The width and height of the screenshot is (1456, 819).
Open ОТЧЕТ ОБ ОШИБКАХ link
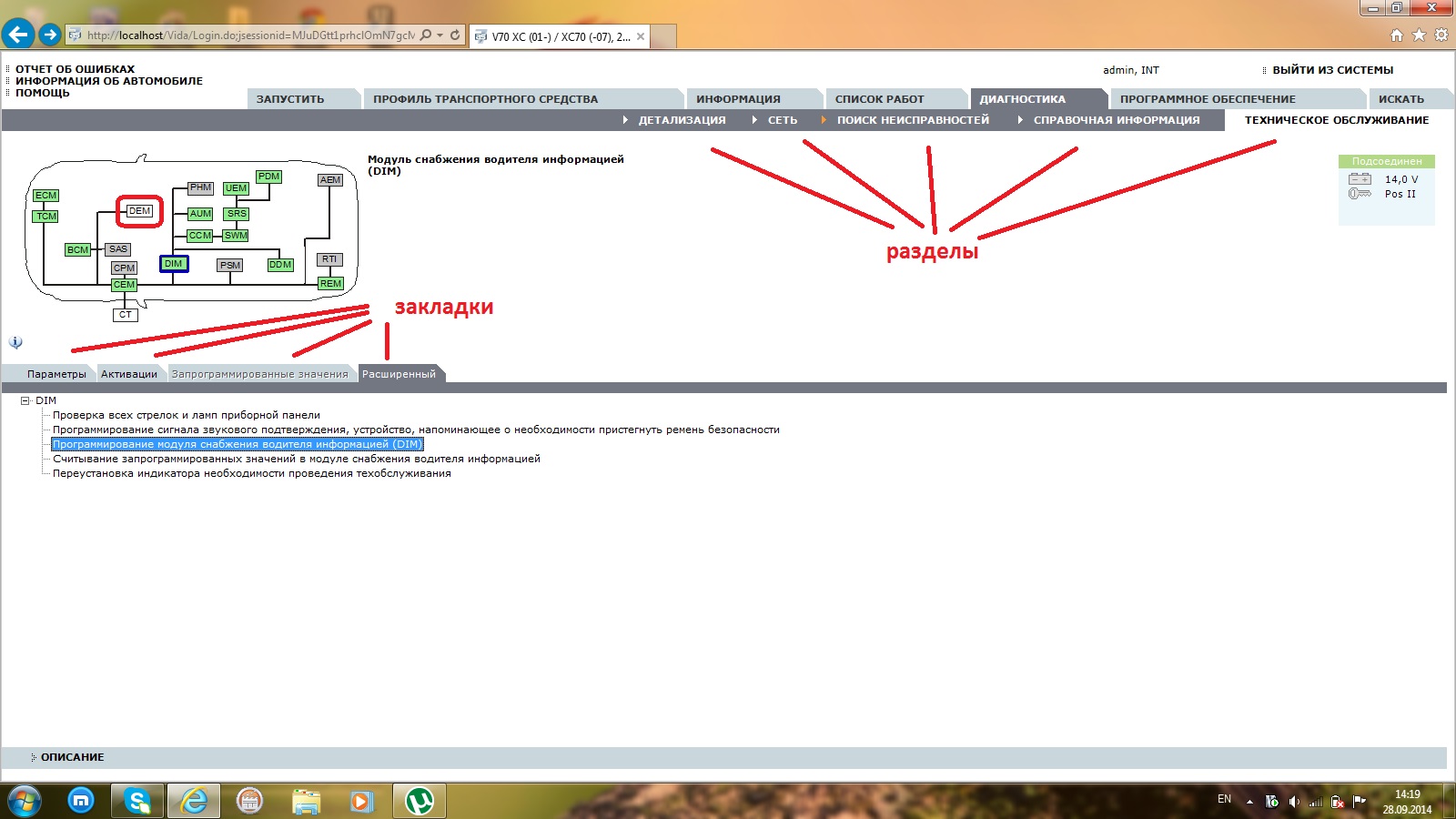(75, 69)
